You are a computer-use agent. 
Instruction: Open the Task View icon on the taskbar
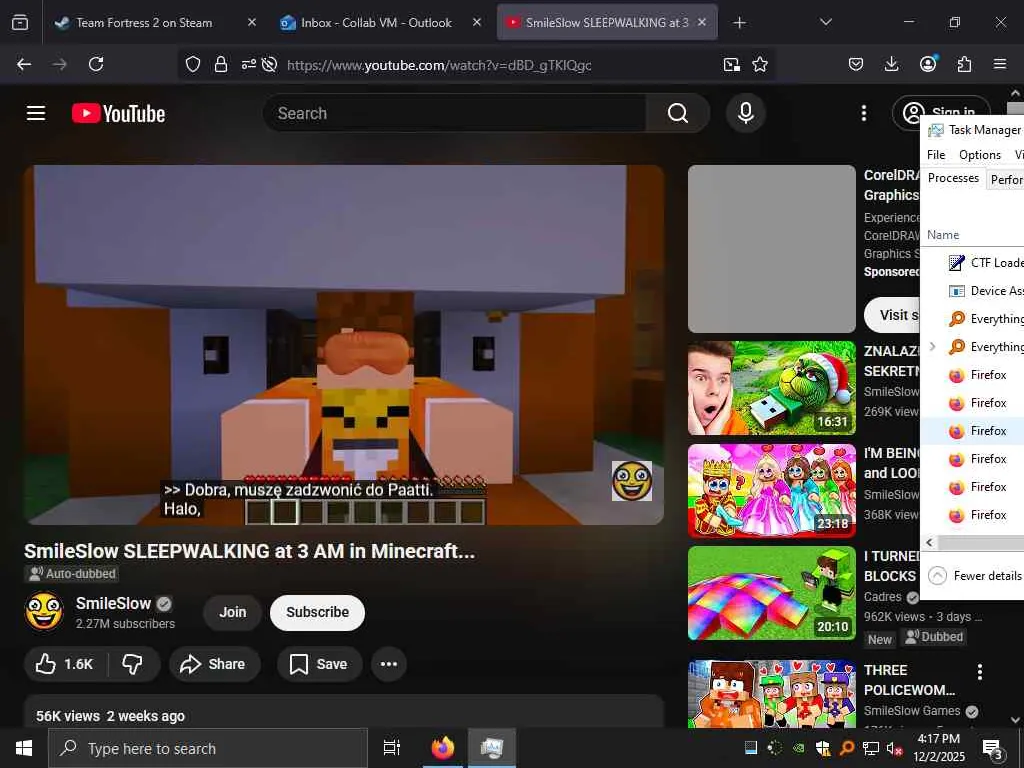pos(391,748)
